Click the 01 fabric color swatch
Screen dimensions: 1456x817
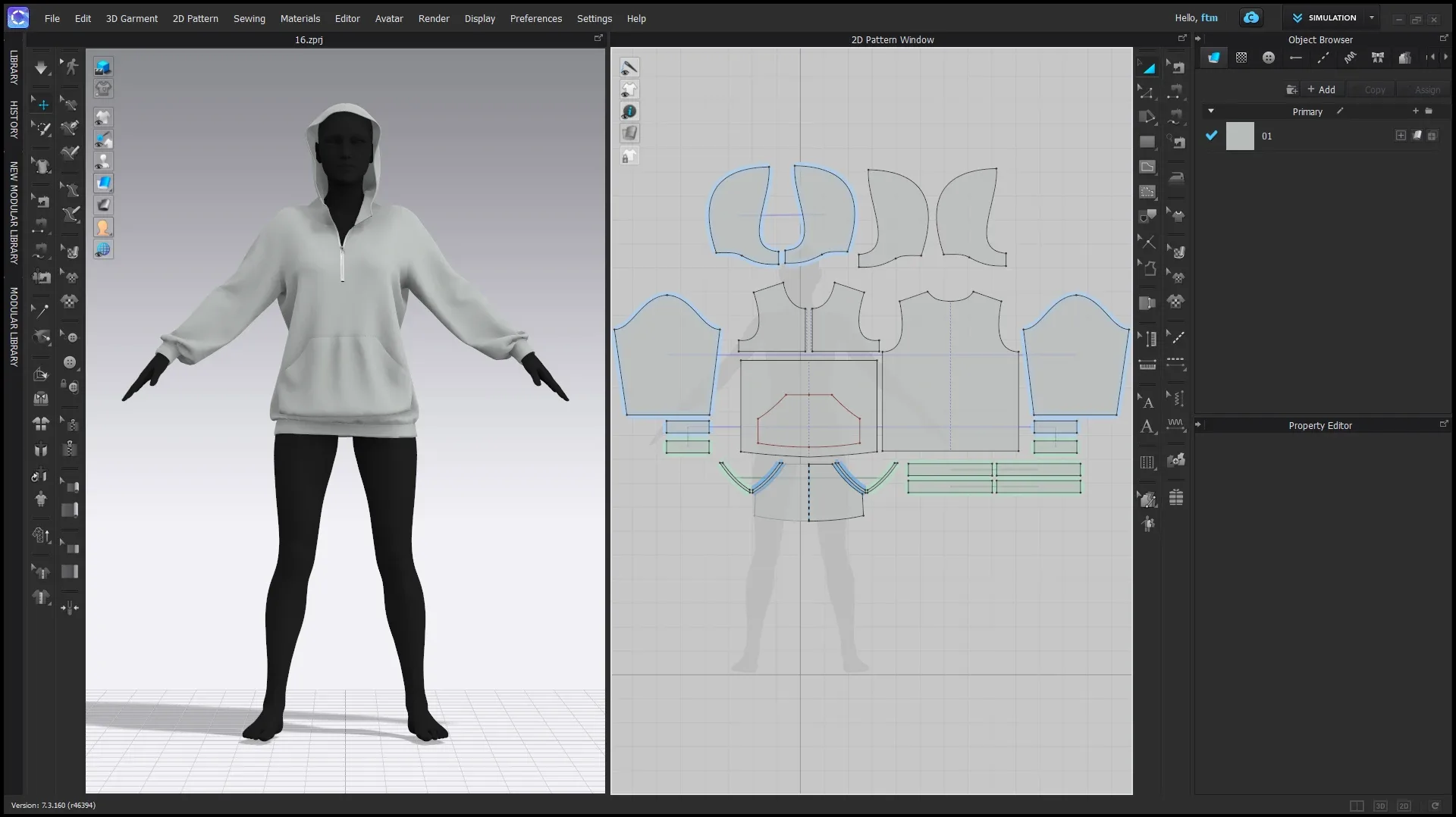1240,136
